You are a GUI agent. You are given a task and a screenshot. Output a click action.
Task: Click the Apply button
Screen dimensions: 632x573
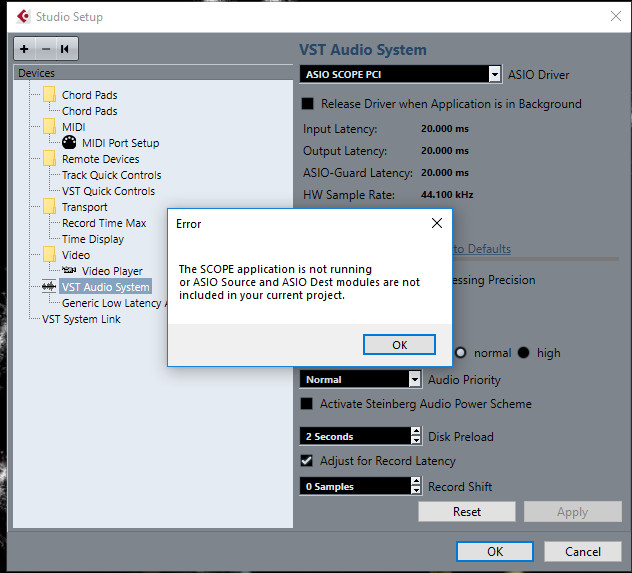tap(572, 511)
